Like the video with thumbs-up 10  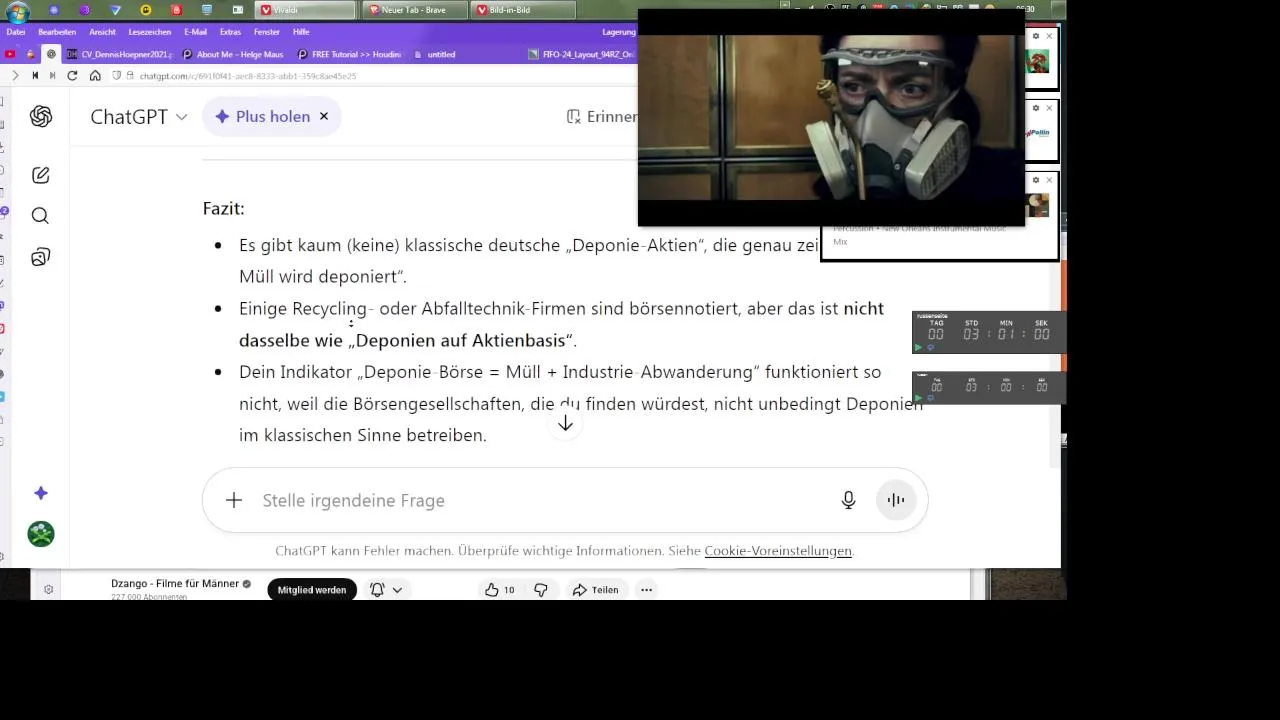(x=499, y=590)
